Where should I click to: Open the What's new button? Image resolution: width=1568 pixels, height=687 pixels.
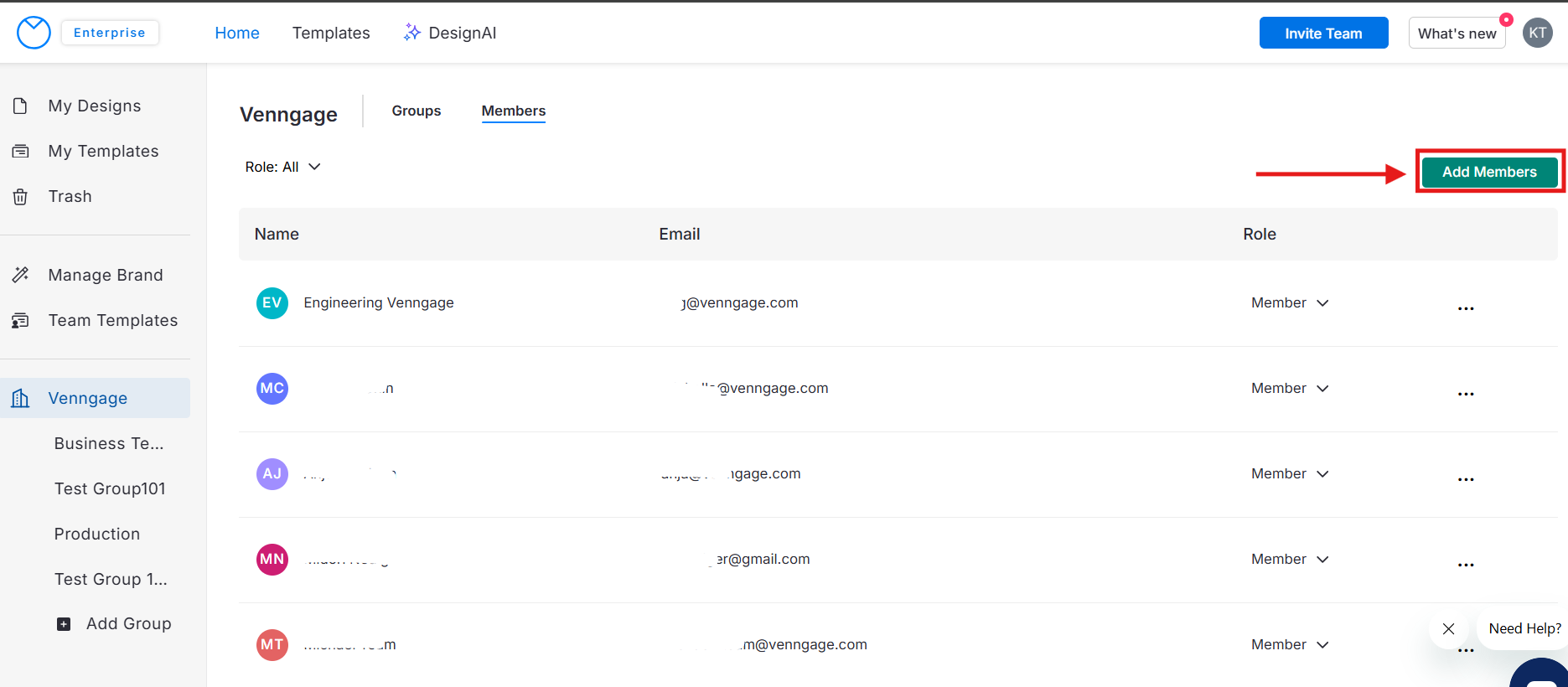point(1457,33)
